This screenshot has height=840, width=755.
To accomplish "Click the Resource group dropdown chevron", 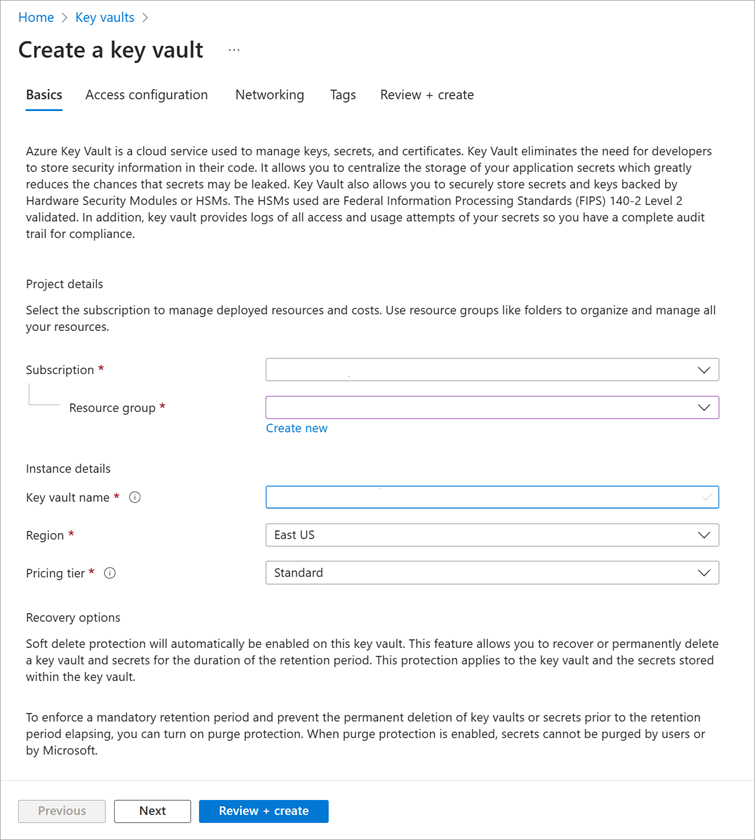I will point(704,408).
